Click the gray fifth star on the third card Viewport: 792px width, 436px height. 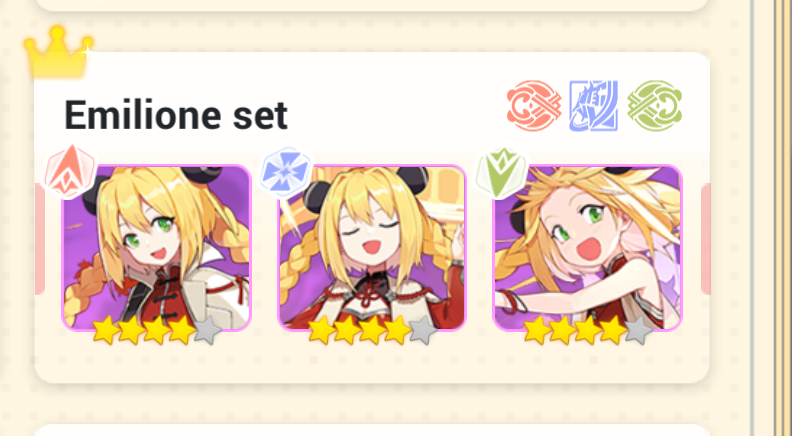(638, 330)
